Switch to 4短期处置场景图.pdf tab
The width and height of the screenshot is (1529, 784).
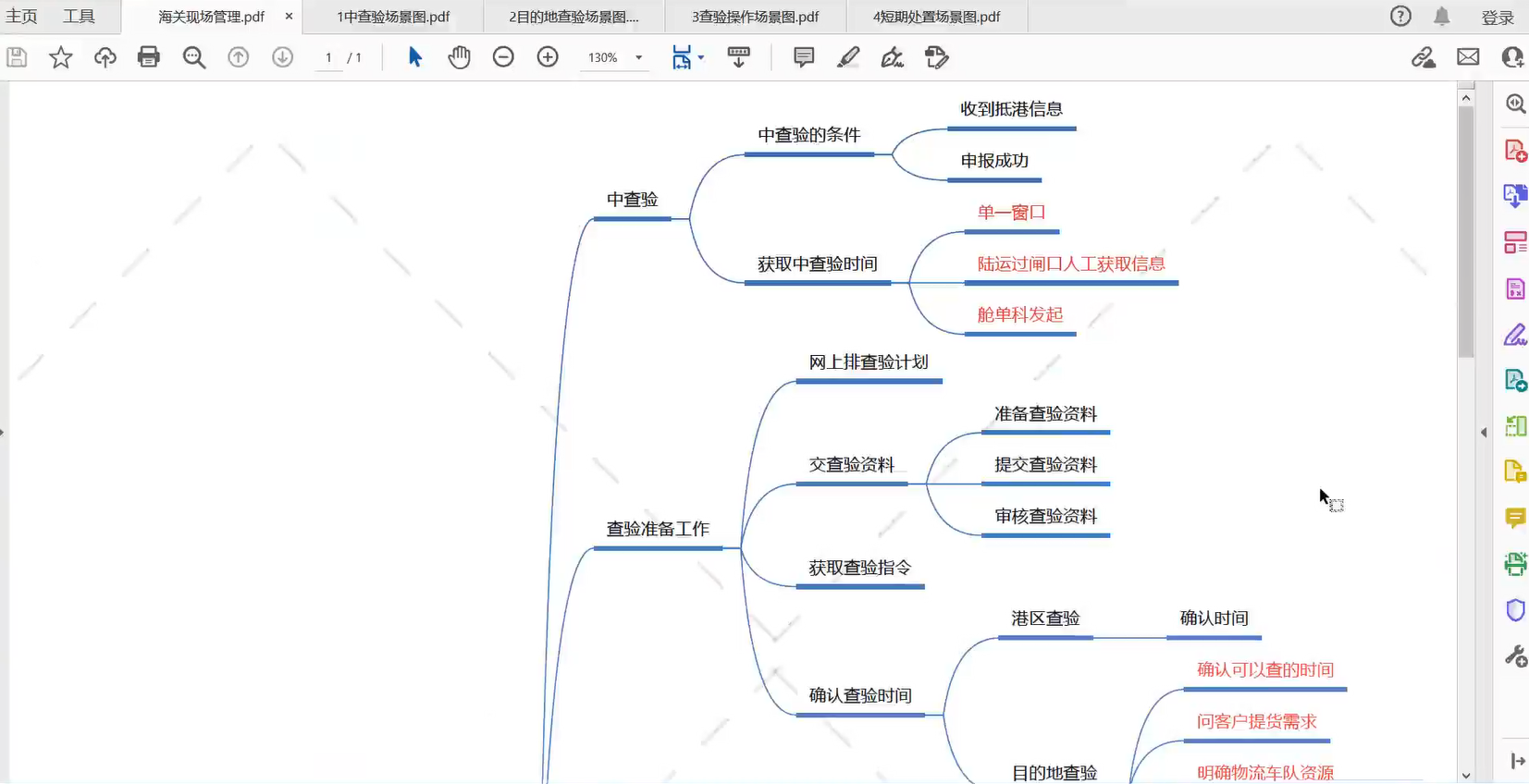click(x=936, y=17)
